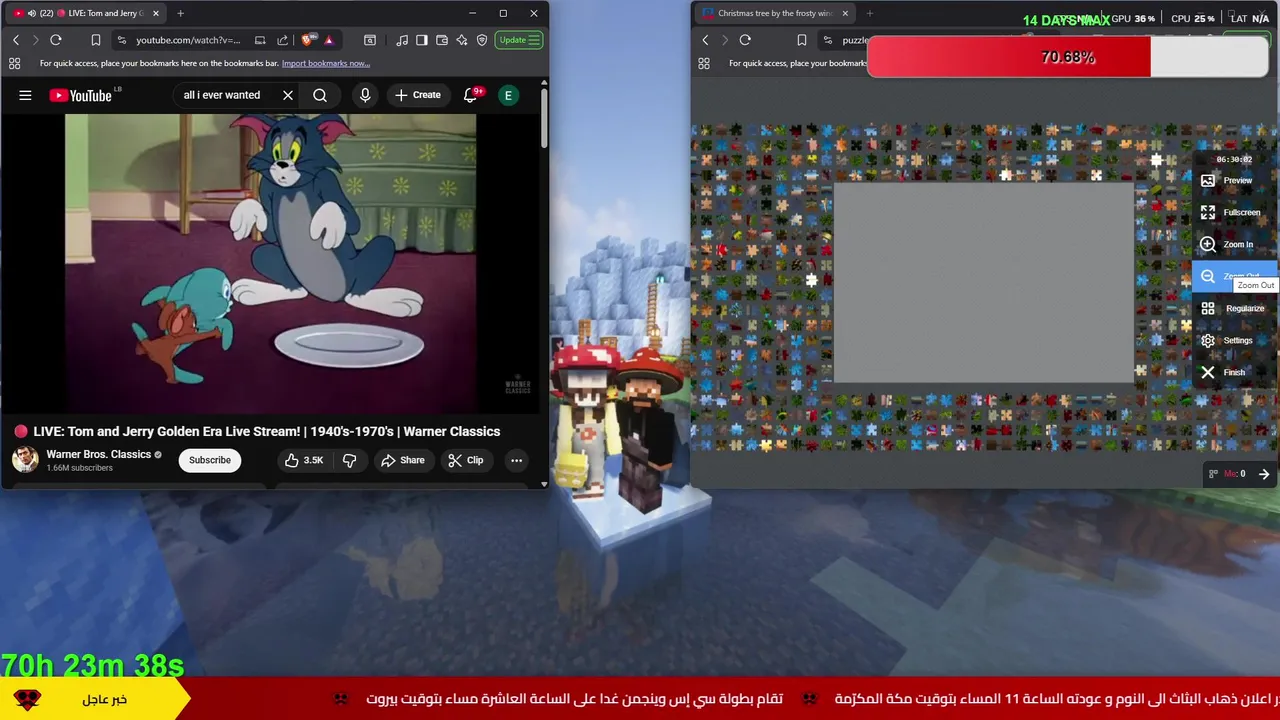Go to the YouTube home logo
Image resolution: width=1280 pixels, height=720 pixels.
coord(81,95)
